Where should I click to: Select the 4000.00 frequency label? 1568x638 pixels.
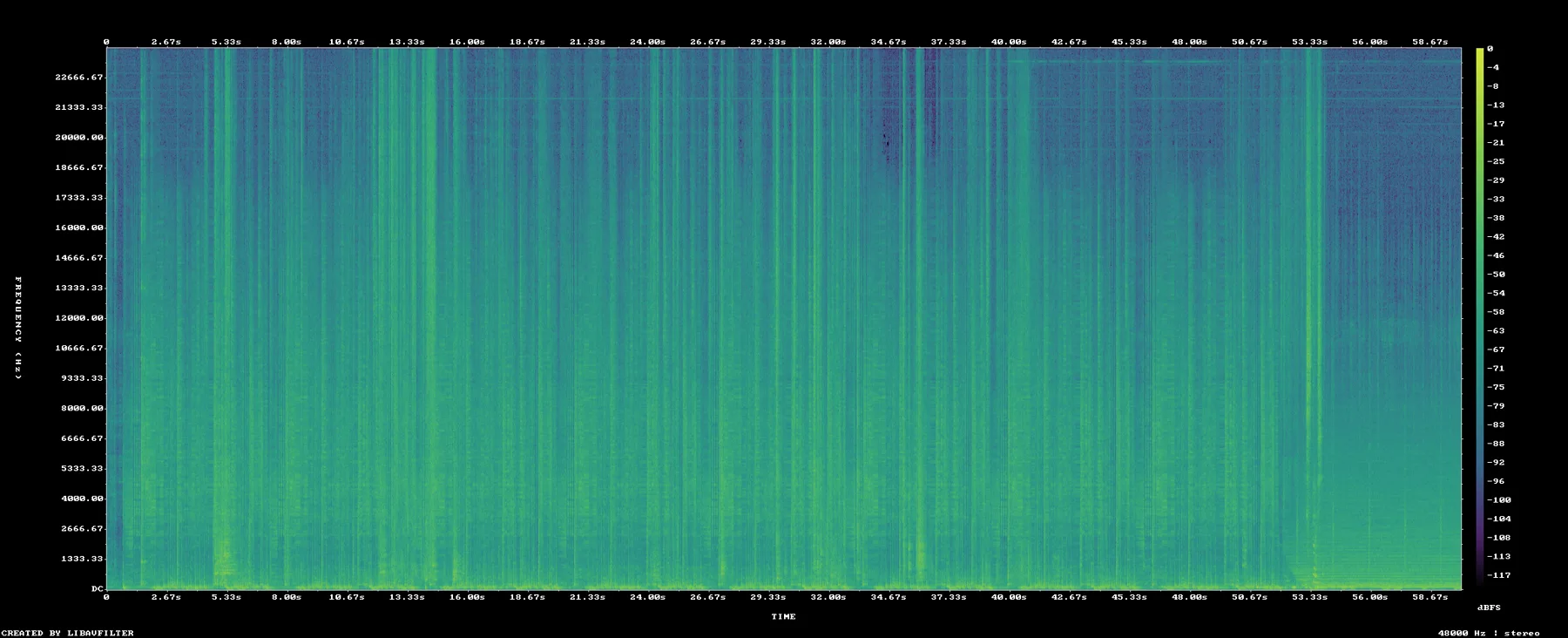click(82, 499)
